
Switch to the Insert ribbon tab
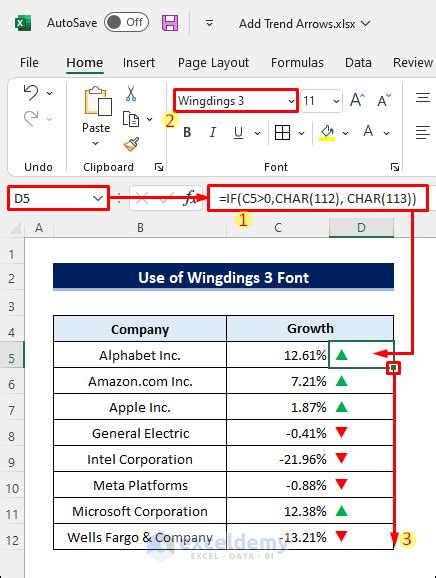pos(139,62)
